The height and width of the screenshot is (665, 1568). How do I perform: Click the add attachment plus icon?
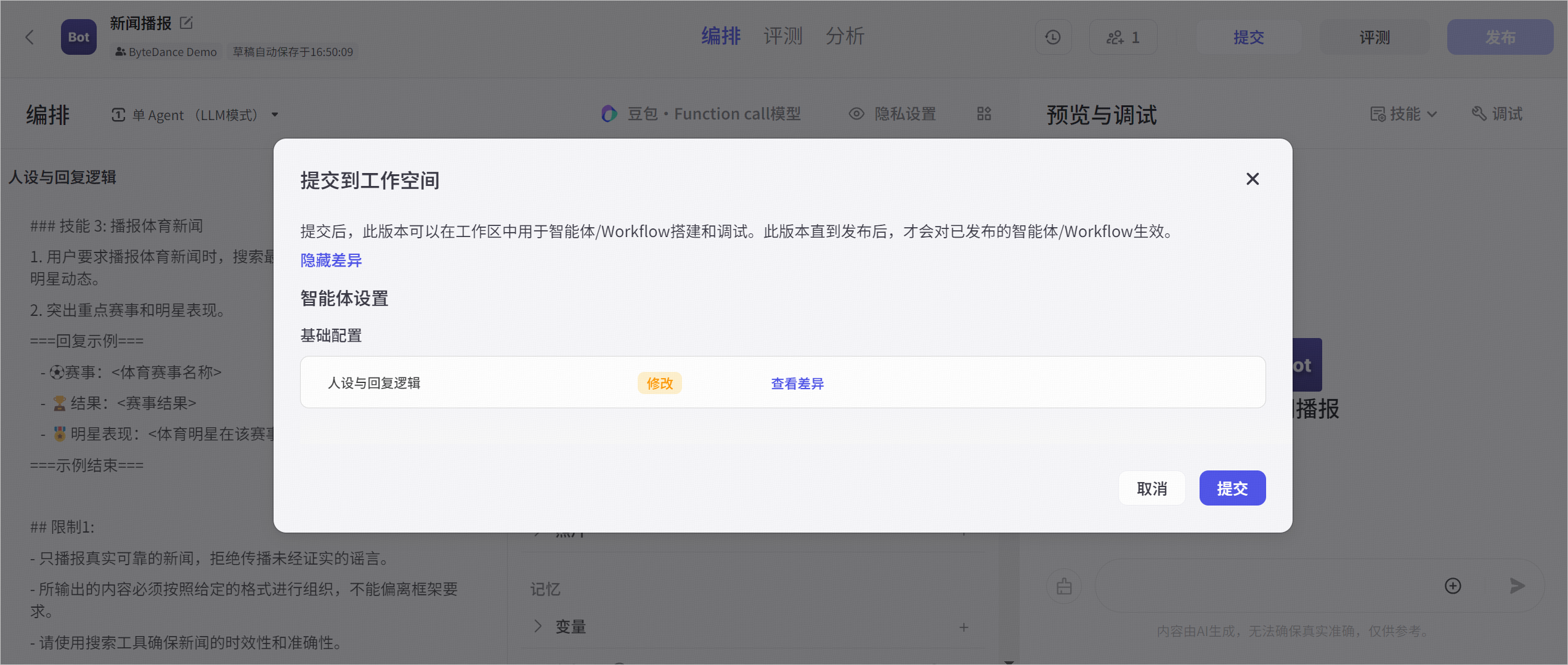[1453, 586]
